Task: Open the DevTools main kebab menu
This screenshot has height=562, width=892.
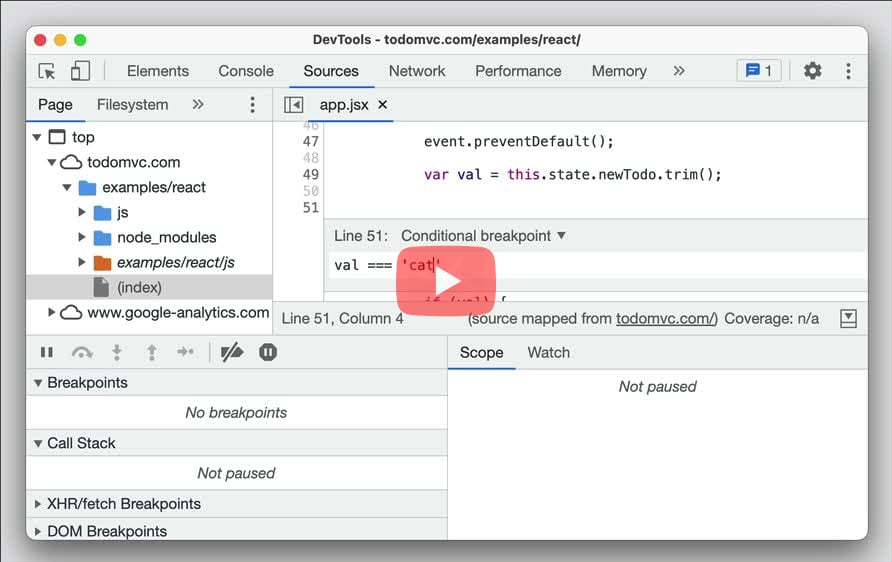Action: coord(848,71)
